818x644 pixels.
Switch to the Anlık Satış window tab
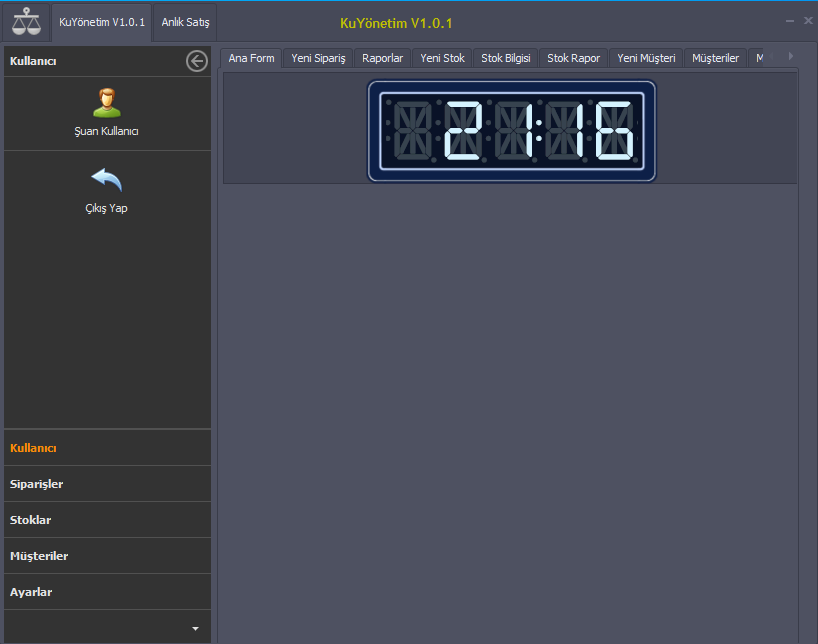184,20
